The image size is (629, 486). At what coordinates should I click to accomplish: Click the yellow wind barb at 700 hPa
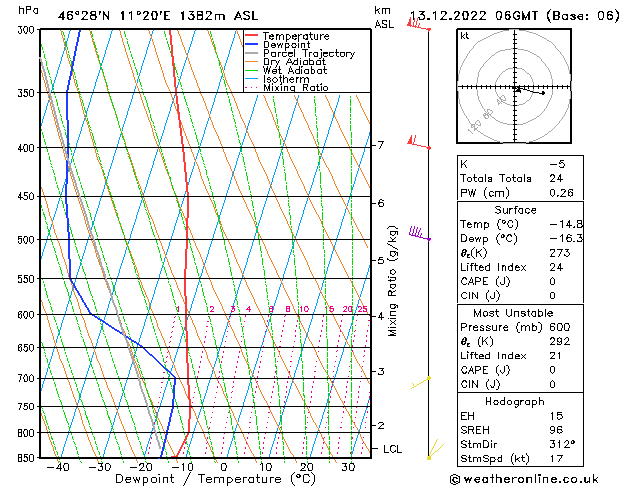421,382
